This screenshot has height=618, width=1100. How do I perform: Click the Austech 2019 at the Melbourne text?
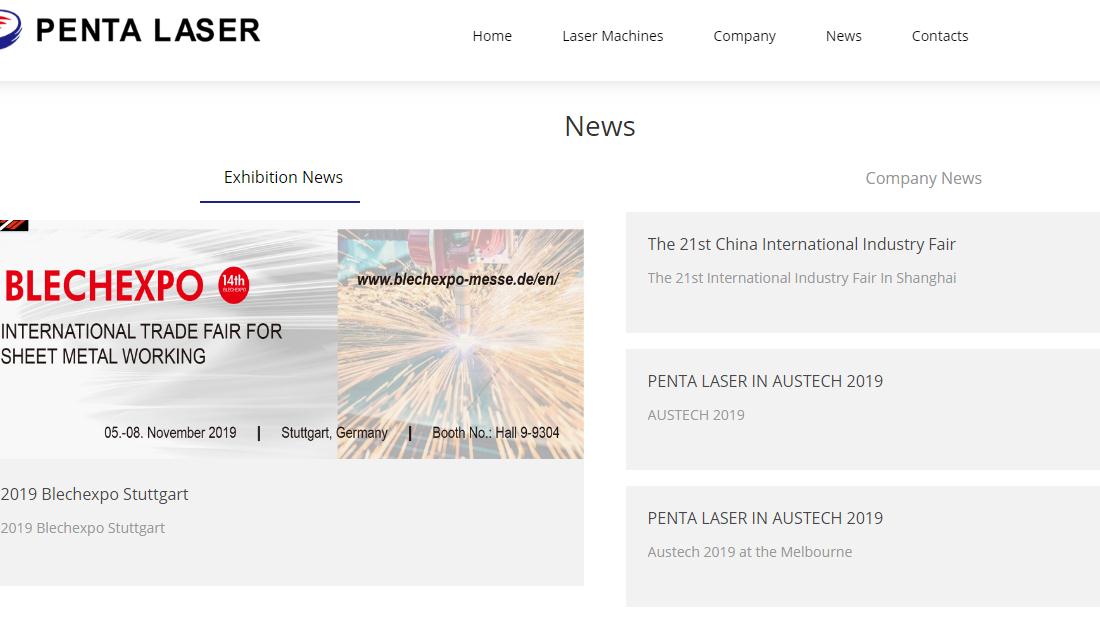[749, 552]
